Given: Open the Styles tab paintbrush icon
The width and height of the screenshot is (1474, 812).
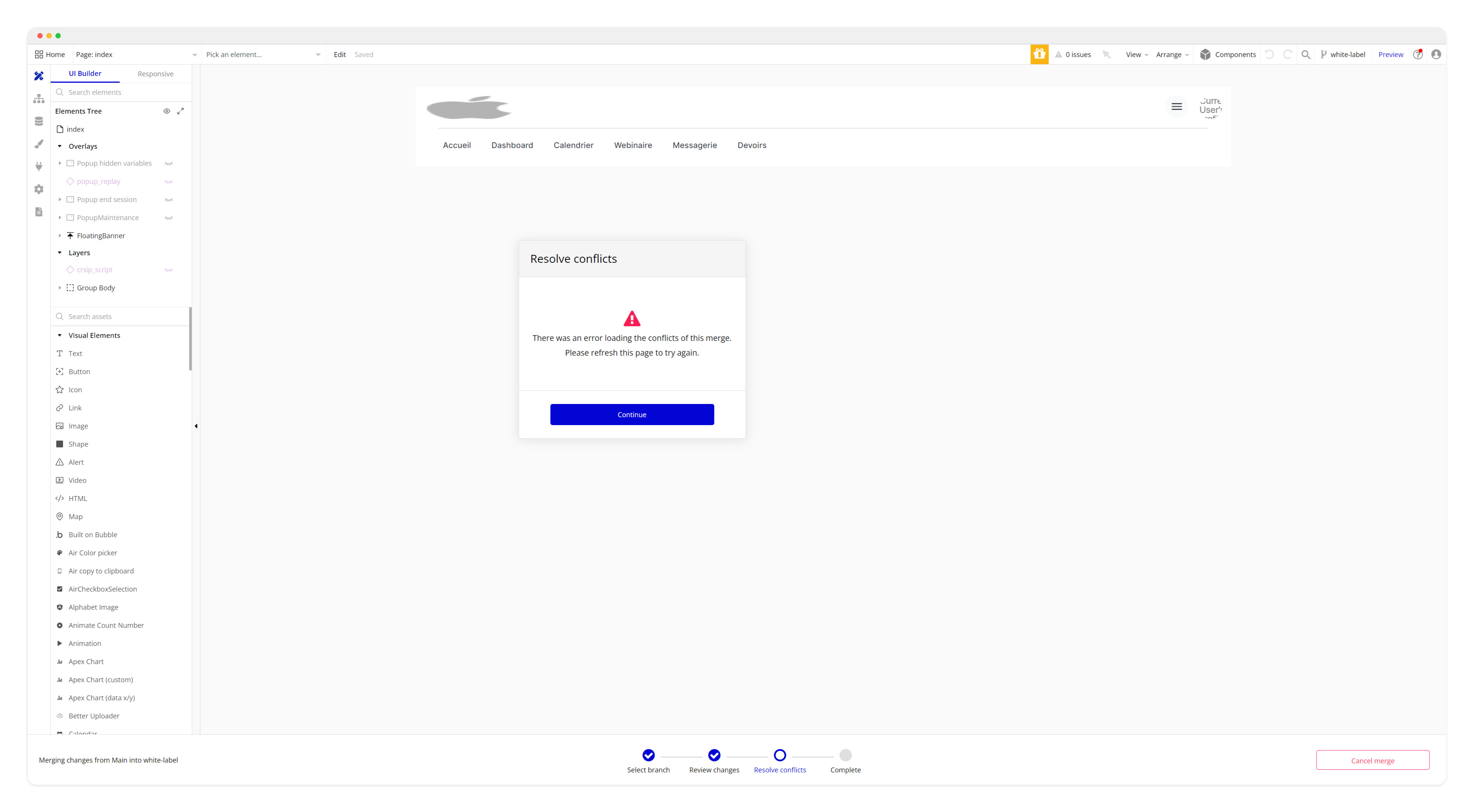Looking at the screenshot, I should tap(39, 144).
